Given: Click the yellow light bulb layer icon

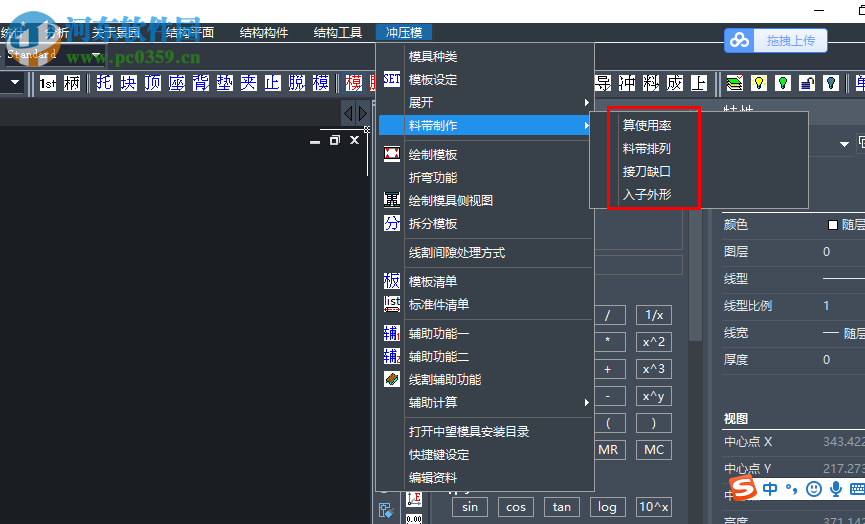Looking at the screenshot, I should tap(759, 83).
